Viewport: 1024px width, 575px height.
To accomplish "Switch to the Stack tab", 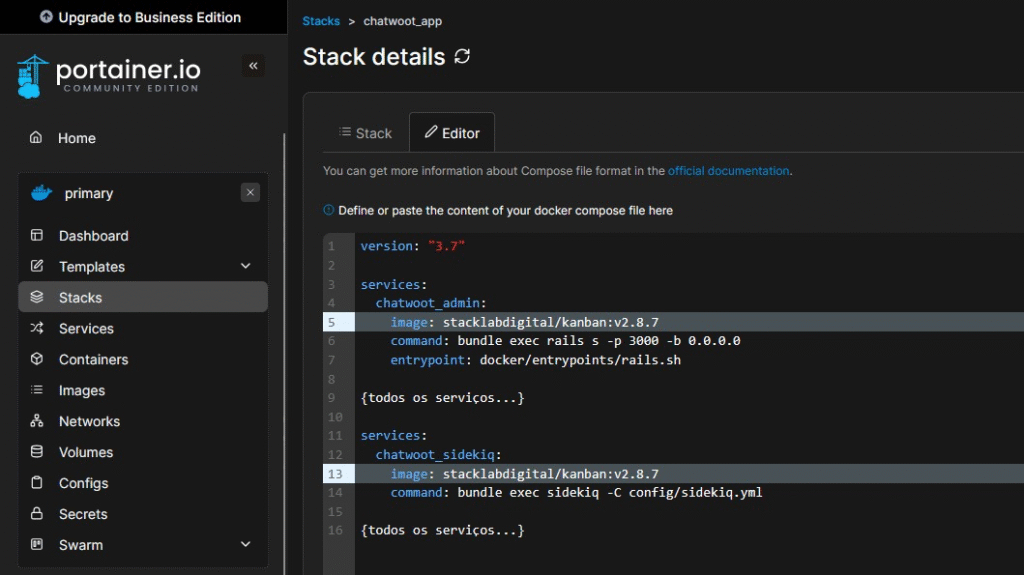I will (365, 133).
